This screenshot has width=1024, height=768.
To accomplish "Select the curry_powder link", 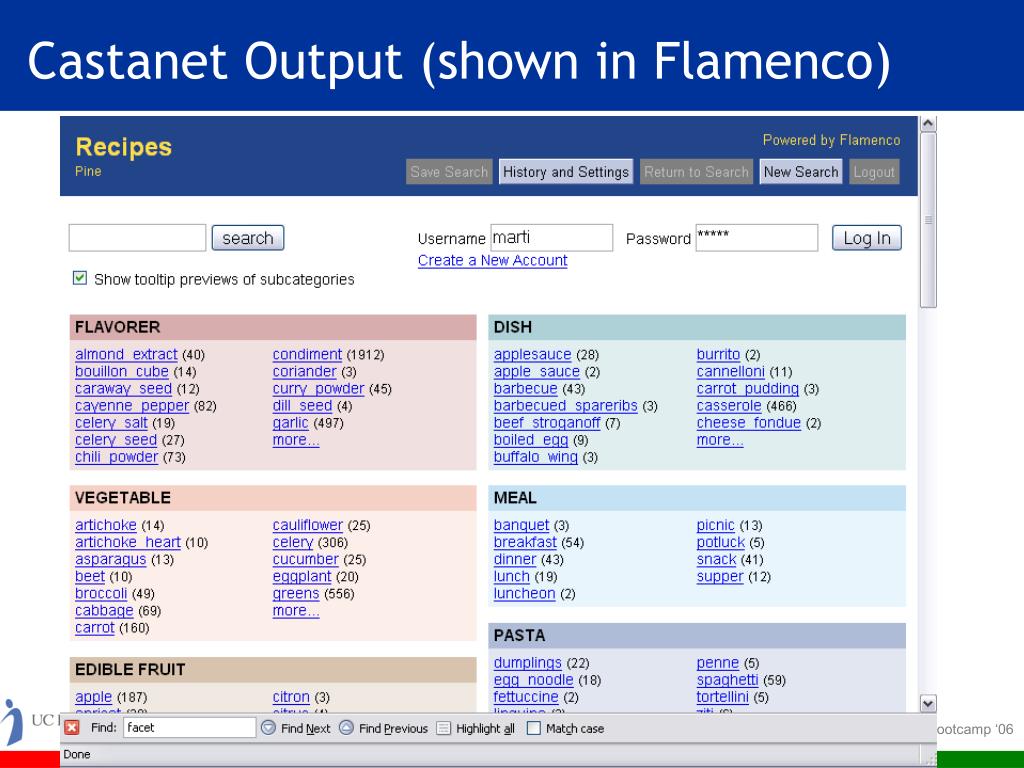I will (318, 389).
